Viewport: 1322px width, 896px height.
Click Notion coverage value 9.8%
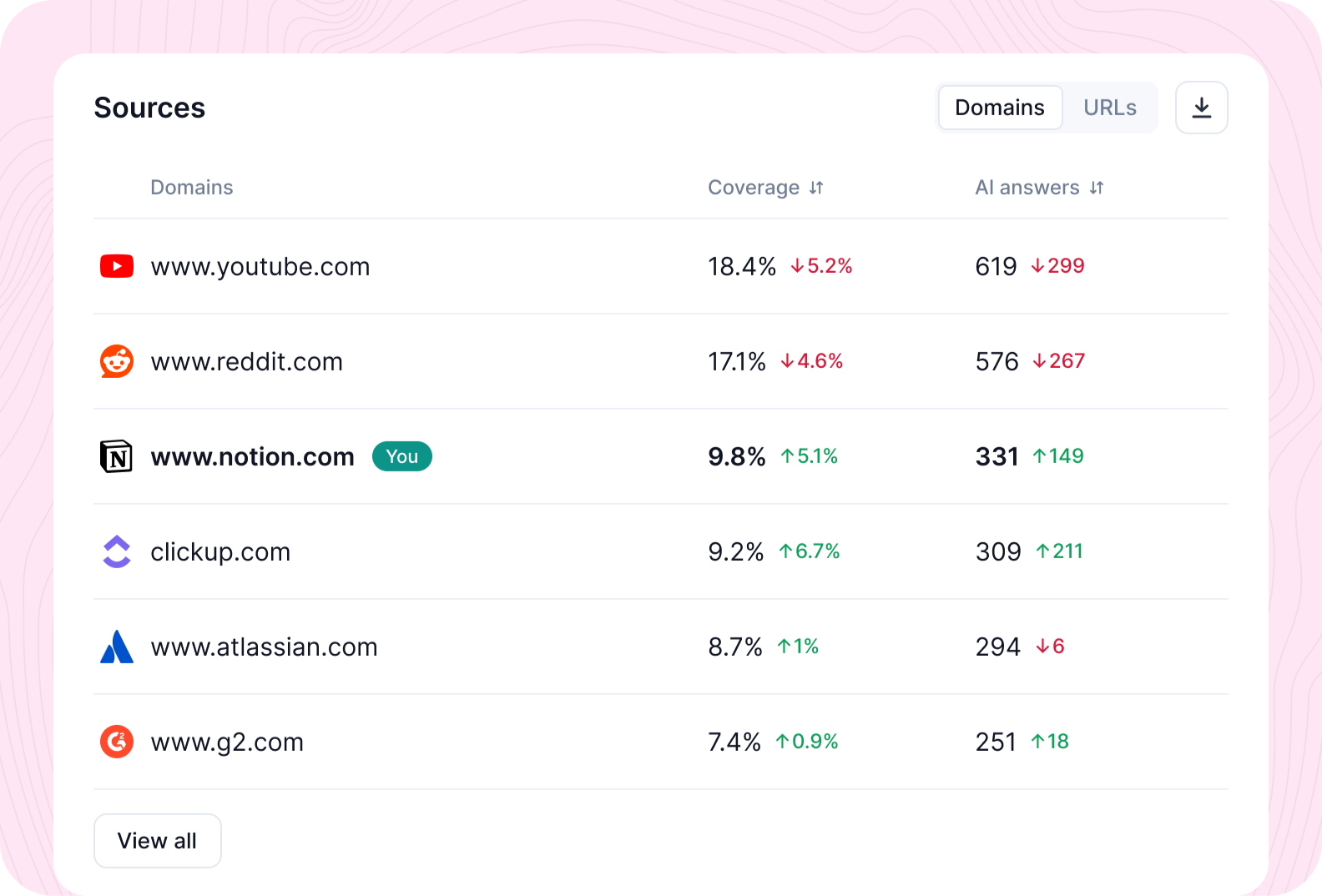(x=737, y=456)
